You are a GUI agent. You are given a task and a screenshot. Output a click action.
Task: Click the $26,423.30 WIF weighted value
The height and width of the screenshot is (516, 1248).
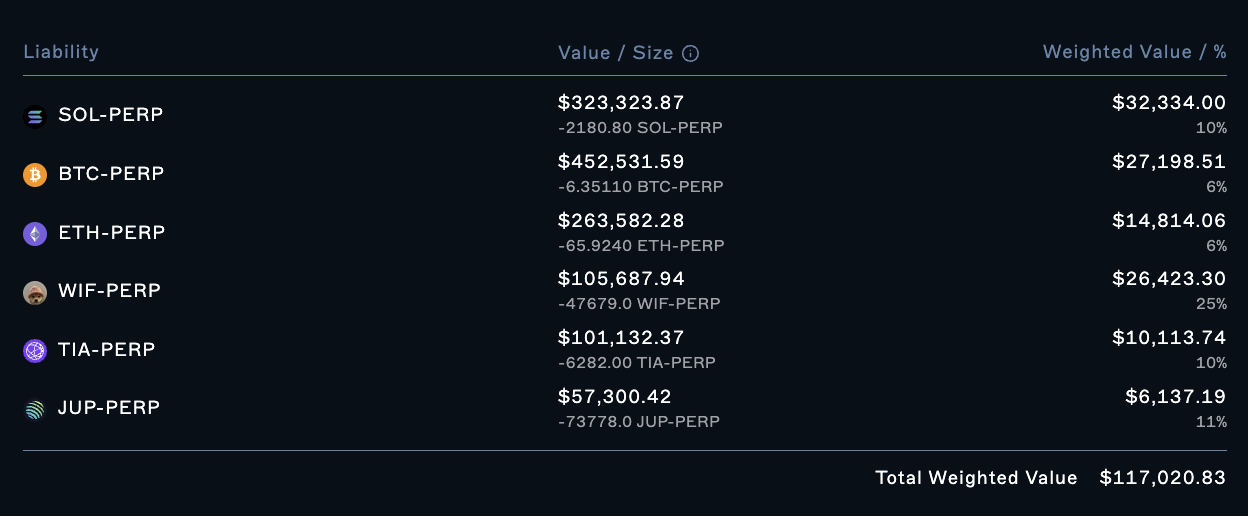tap(1169, 278)
